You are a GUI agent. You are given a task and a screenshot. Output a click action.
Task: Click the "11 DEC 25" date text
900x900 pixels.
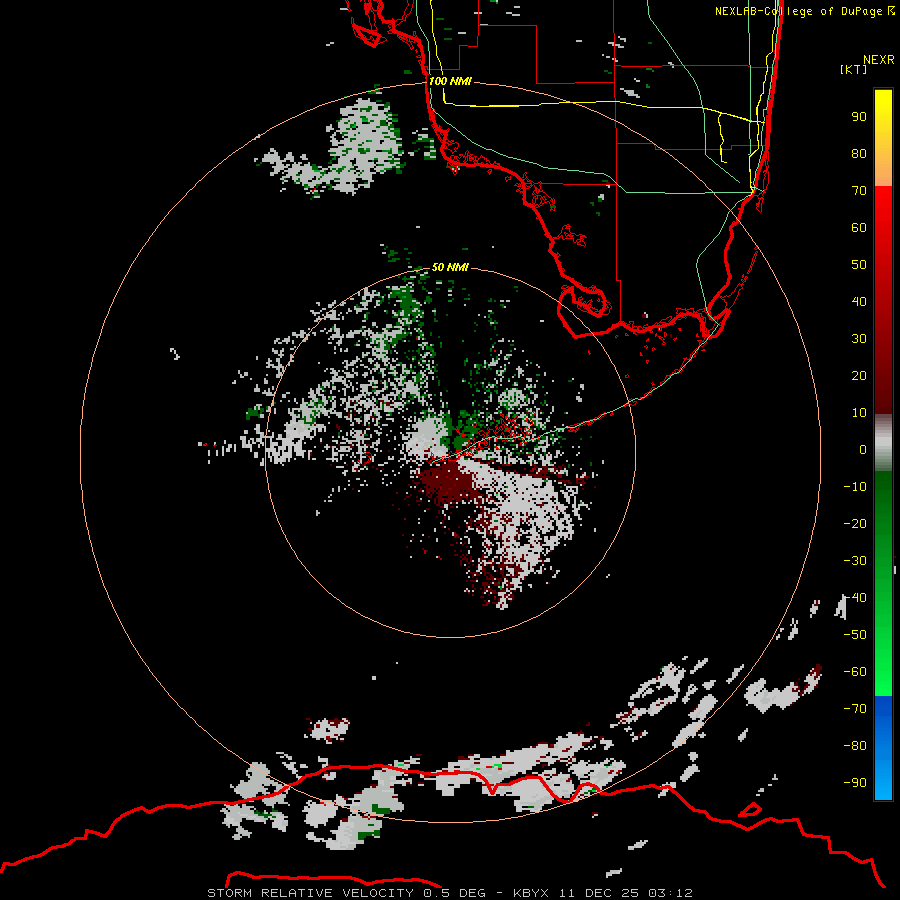click(599, 893)
